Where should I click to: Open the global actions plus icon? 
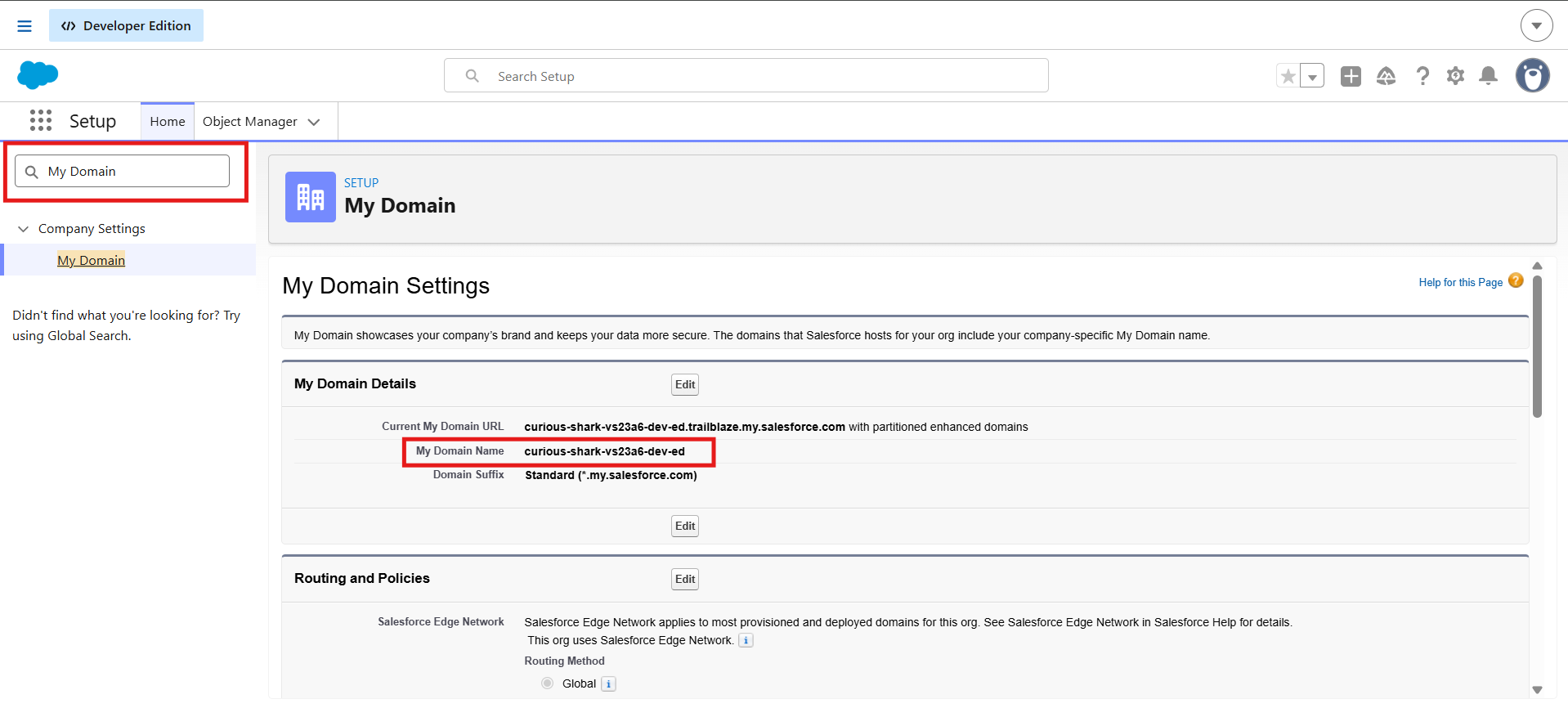pos(1351,76)
